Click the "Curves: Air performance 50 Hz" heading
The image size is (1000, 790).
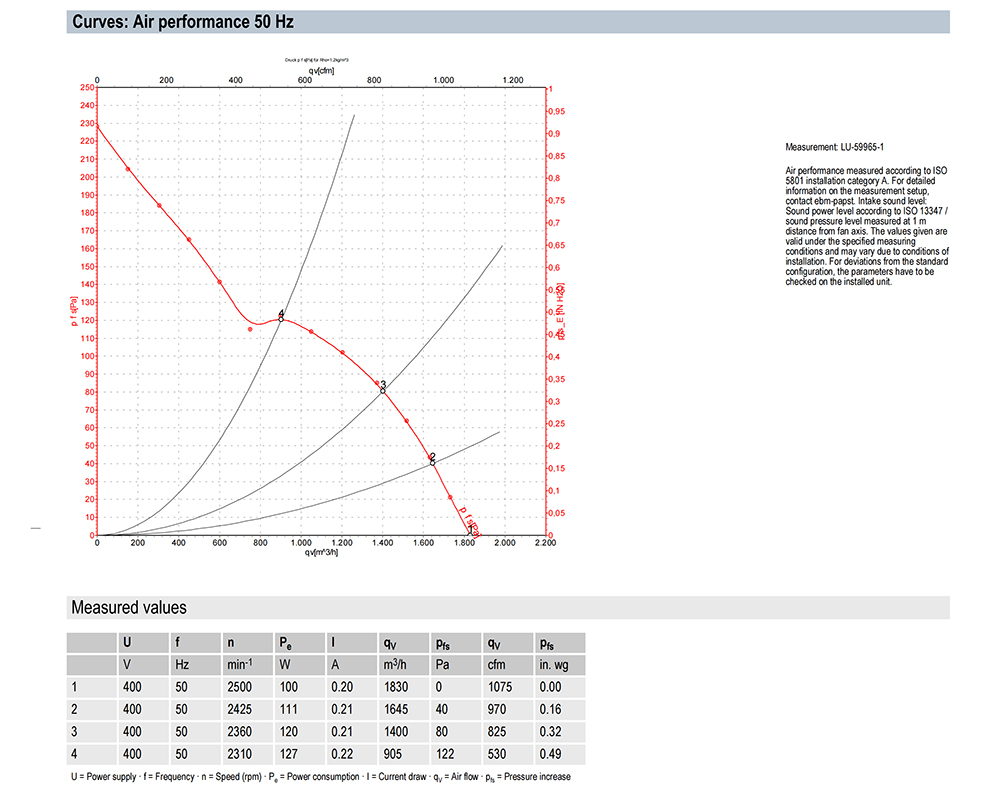[x=182, y=21]
